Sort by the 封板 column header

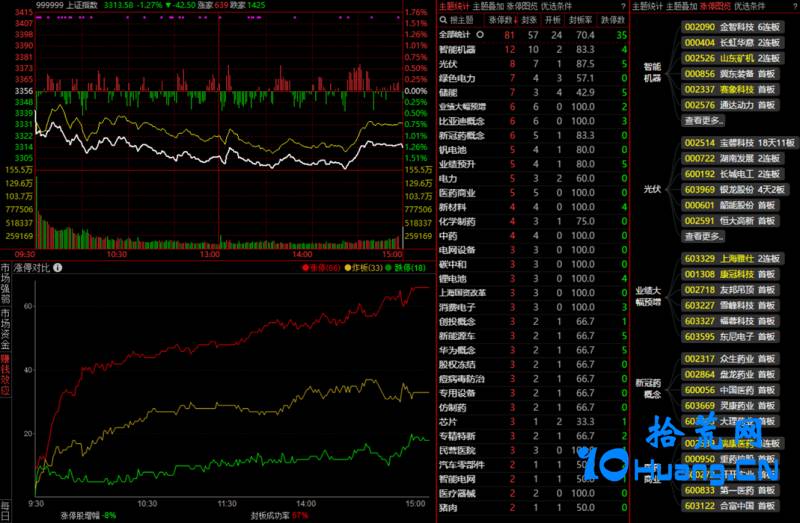point(529,20)
